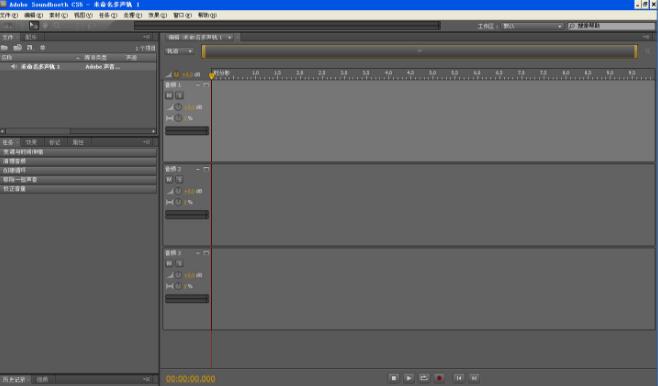Open the 轨道 (Tracks) dropdown
Image resolution: width=658 pixels, height=386 pixels.
pyautogui.click(x=180, y=51)
